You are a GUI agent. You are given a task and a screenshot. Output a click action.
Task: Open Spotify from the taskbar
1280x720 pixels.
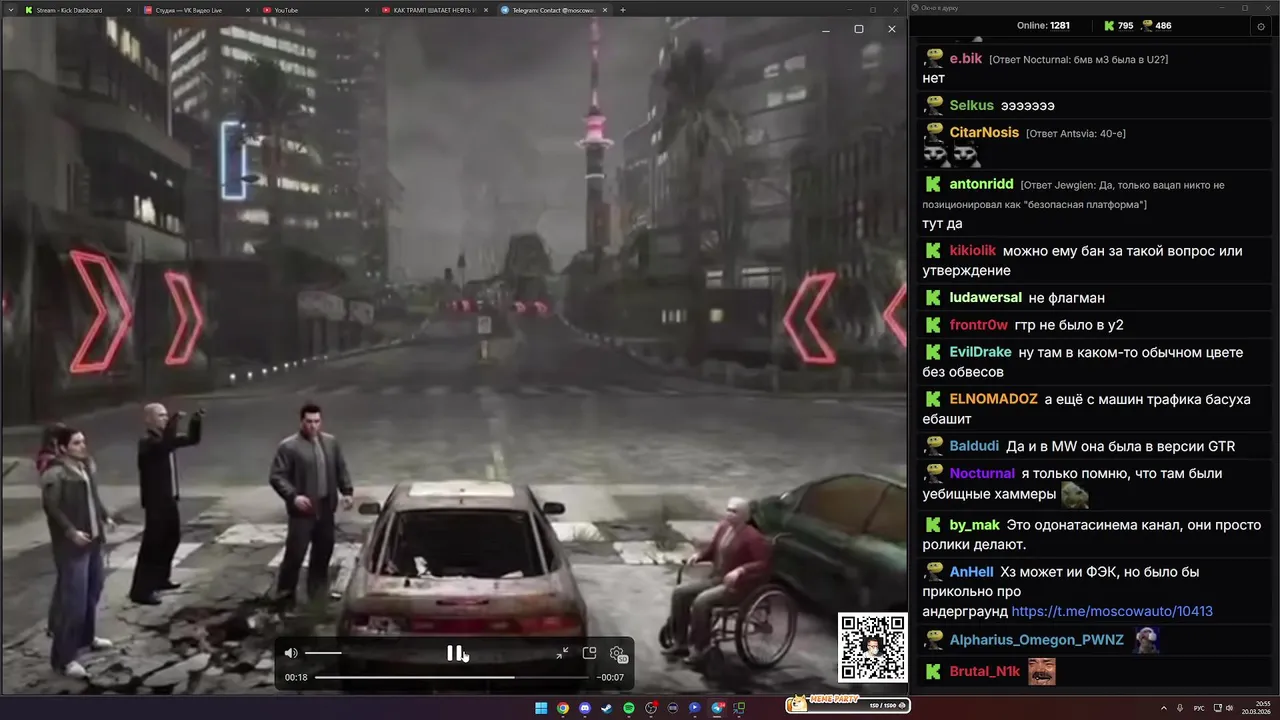[629, 708]
